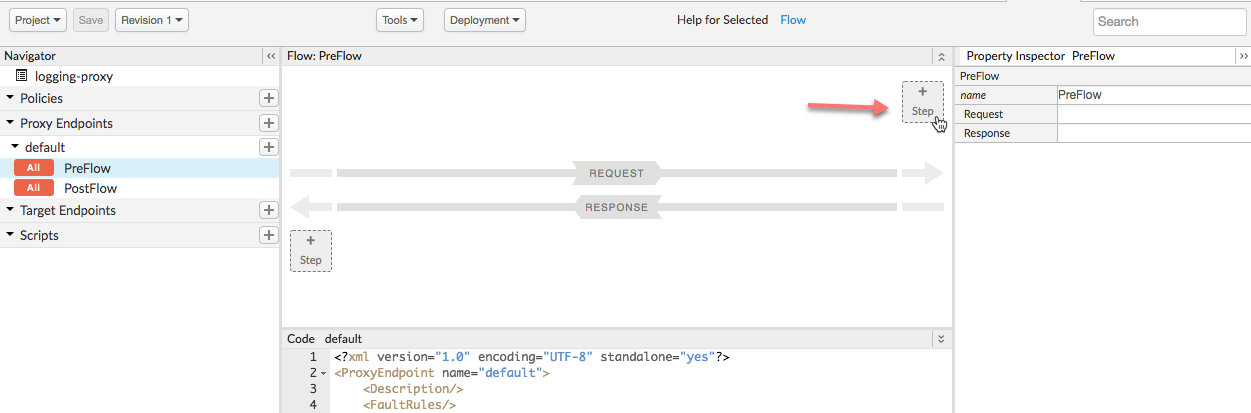Screen dimensions: 1251x413
Task: Collapse the Navigator panel
Action: pyautogui.click(x=270, y=56)
